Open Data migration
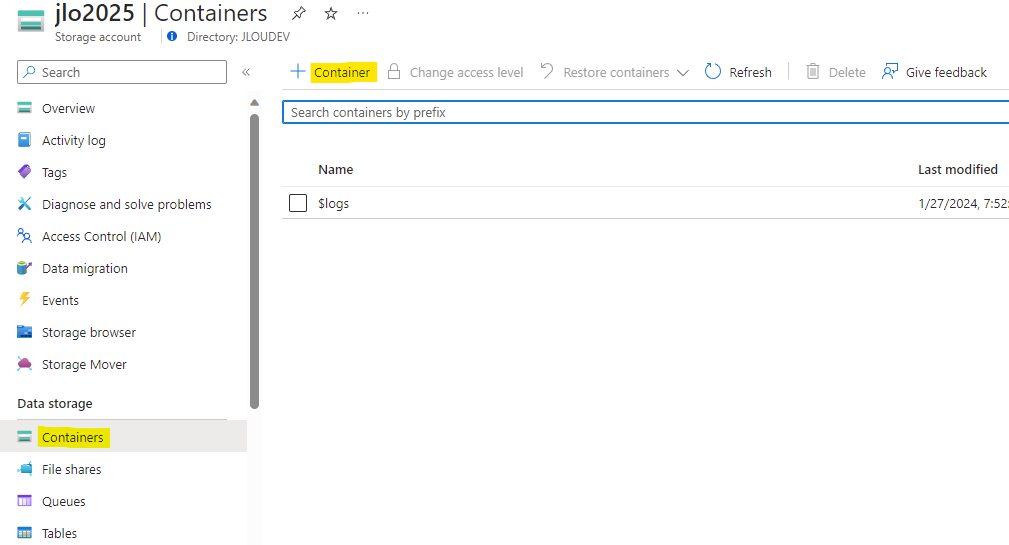 coord(85,268)
